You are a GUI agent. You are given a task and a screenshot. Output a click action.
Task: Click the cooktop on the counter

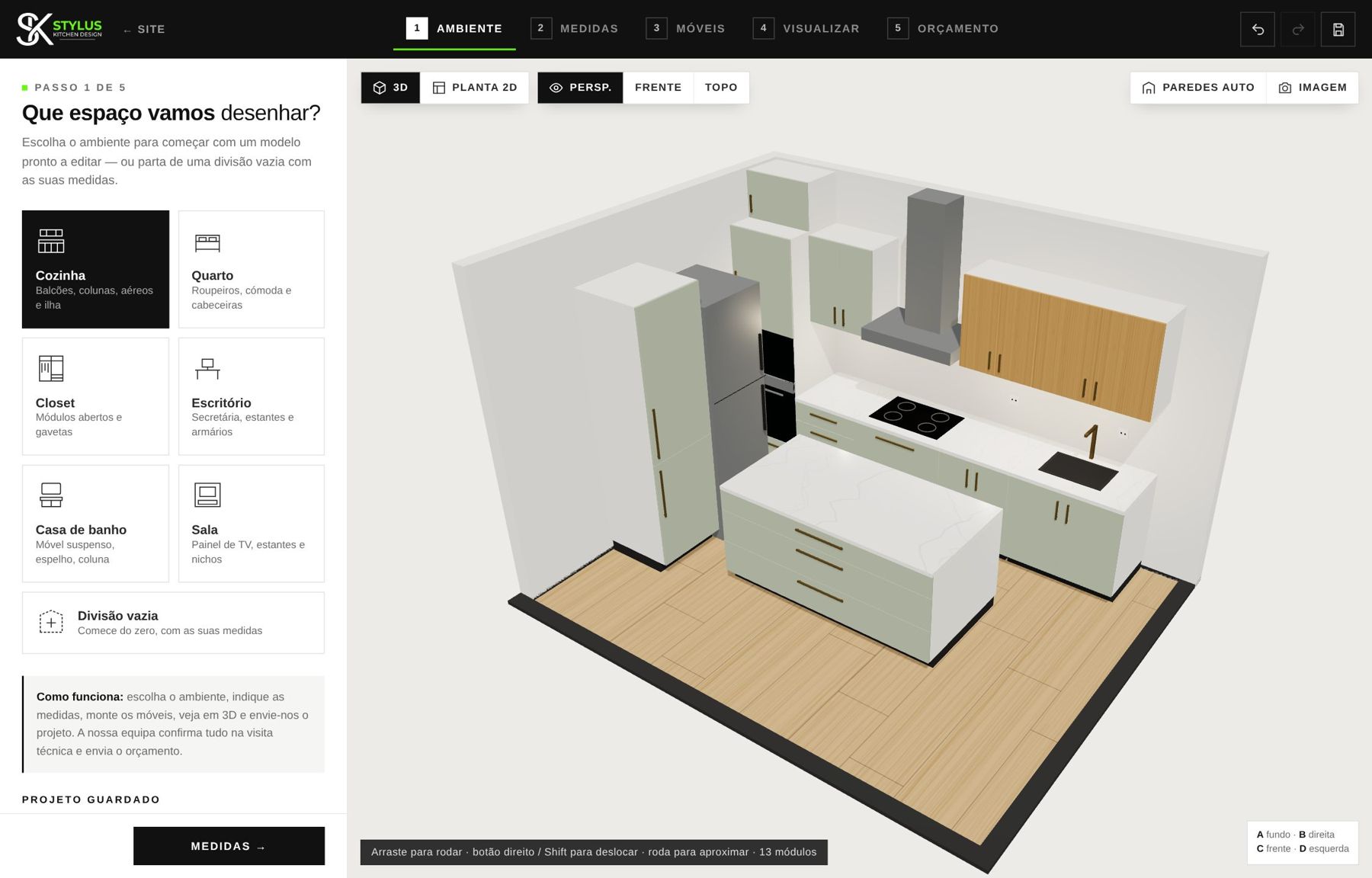916,417
